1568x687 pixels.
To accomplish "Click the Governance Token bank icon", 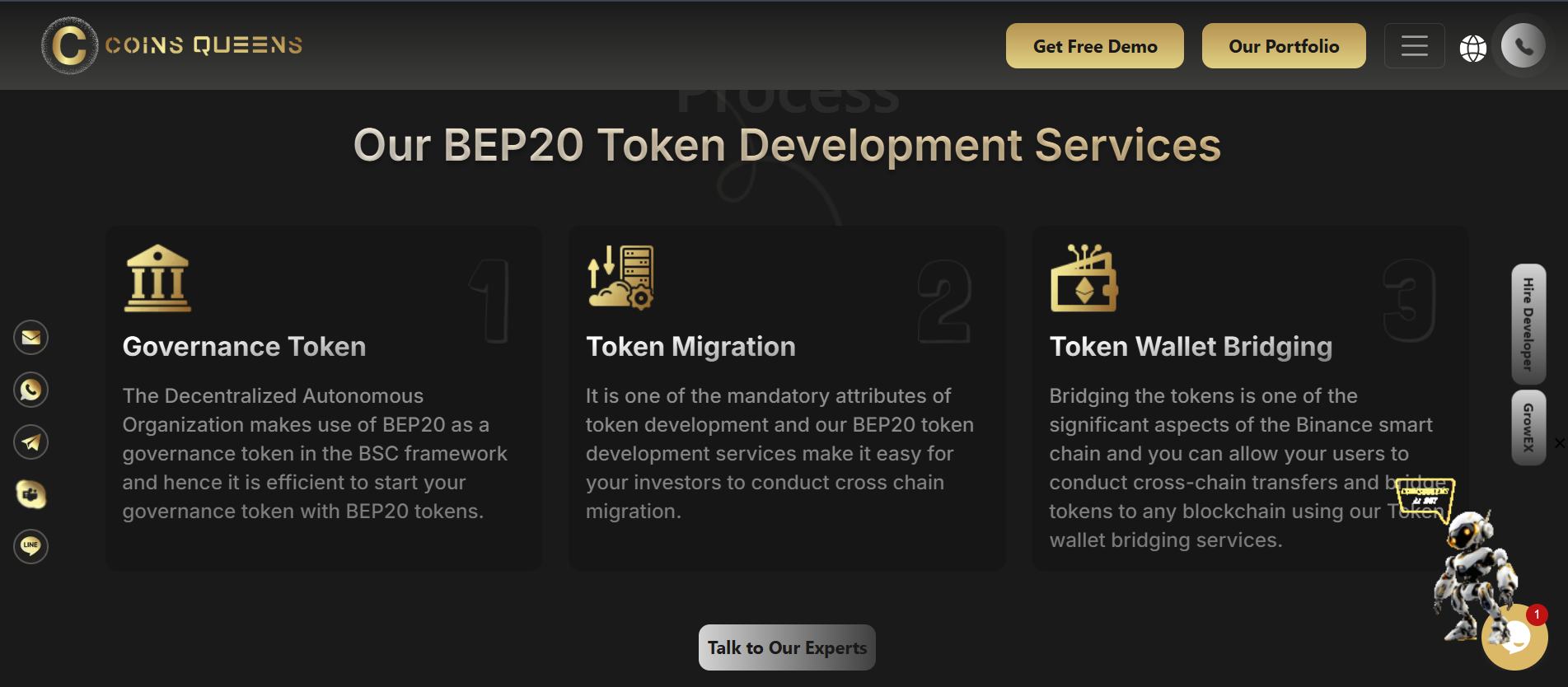I will pos(158,278).
